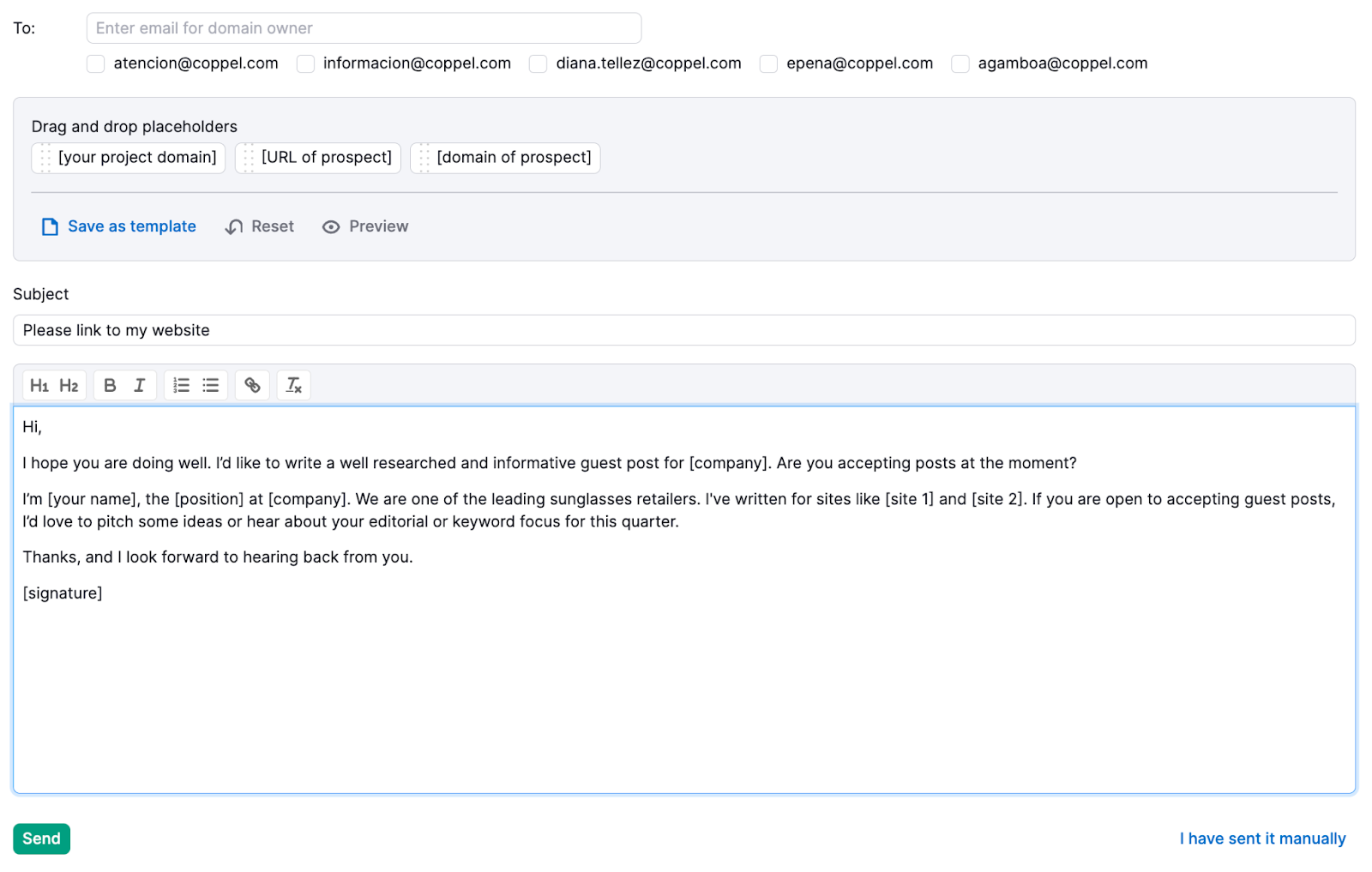Reset the email content

[x=259, y=226]
